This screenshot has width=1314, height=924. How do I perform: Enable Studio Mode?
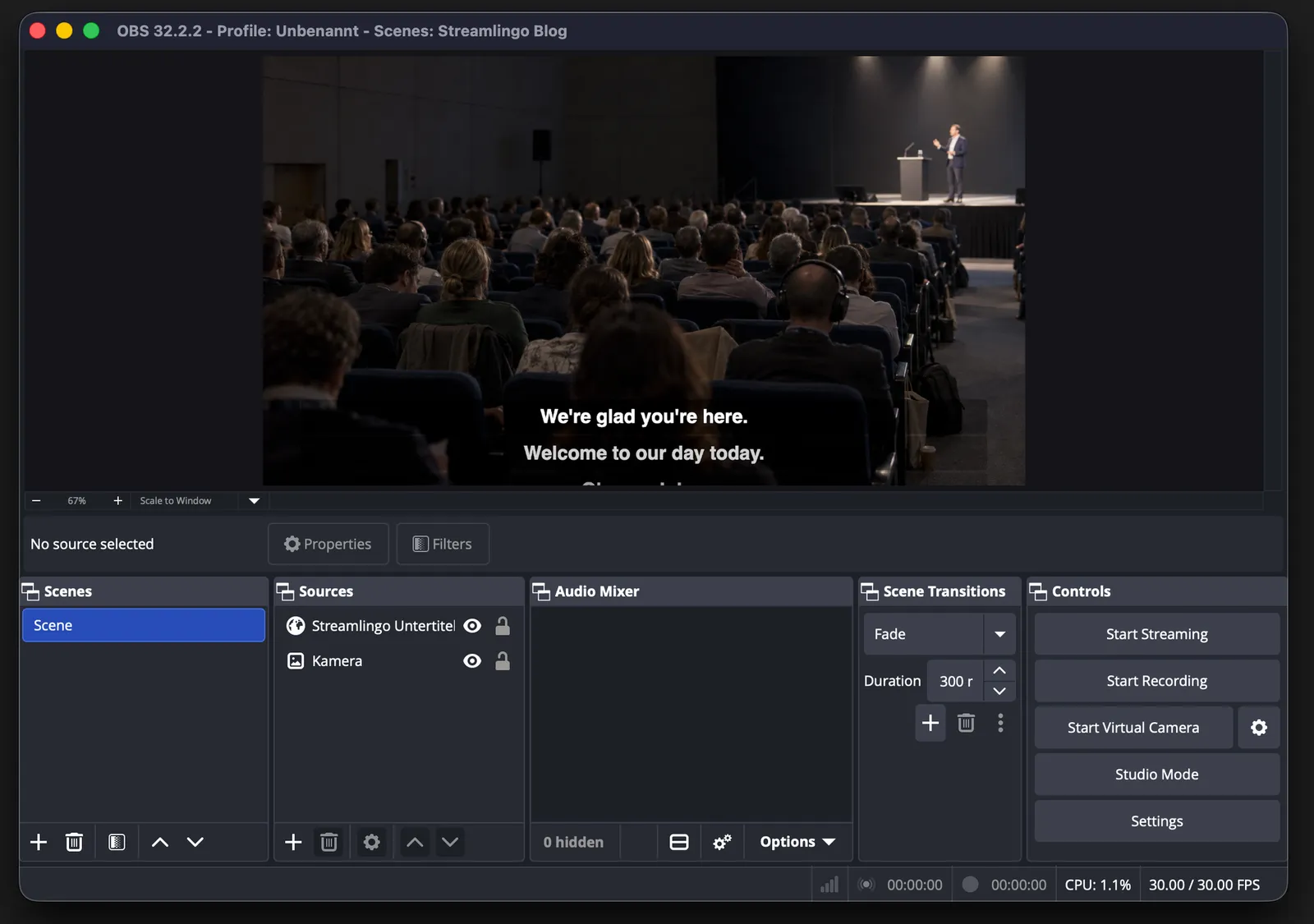(x=1157, y=775)
